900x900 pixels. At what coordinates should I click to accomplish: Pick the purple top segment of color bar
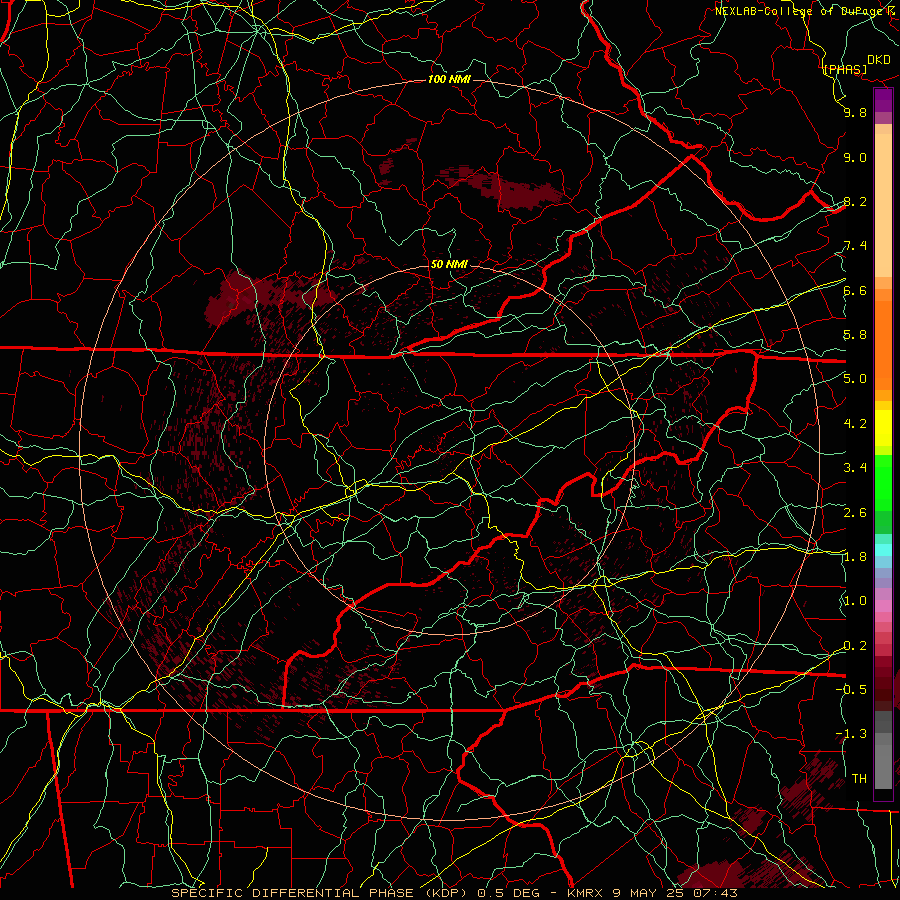coord(883,100)
